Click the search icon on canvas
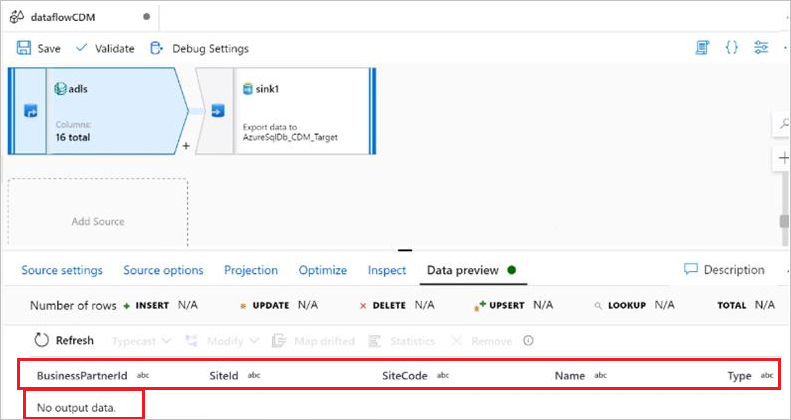 pyautogui.click(x=782, y=124)
